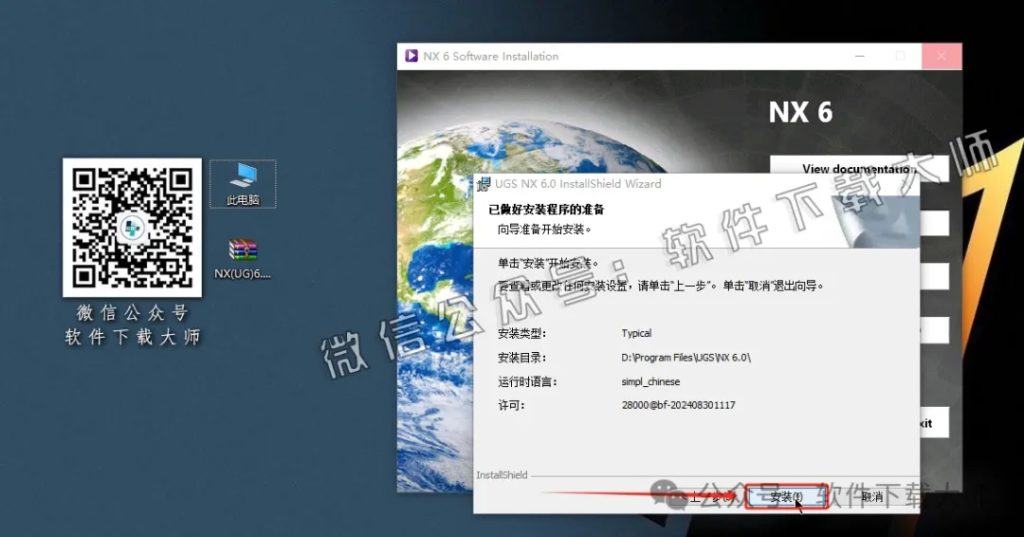The height and width of the screenshot is (537, 1024).
Task: Click the 取消 cancel button
Action: tap(872, 497)
